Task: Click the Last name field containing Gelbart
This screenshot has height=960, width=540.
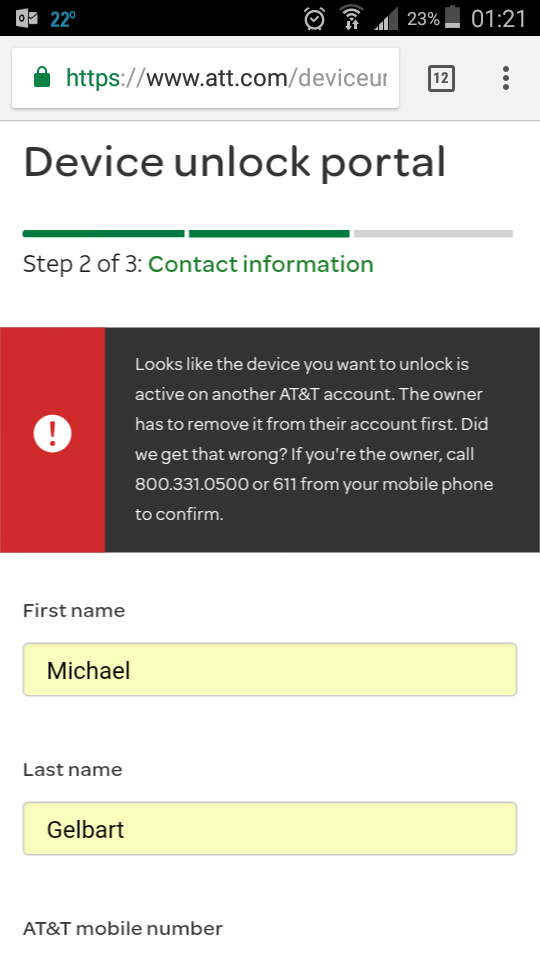Action: [x=270, y=828]
